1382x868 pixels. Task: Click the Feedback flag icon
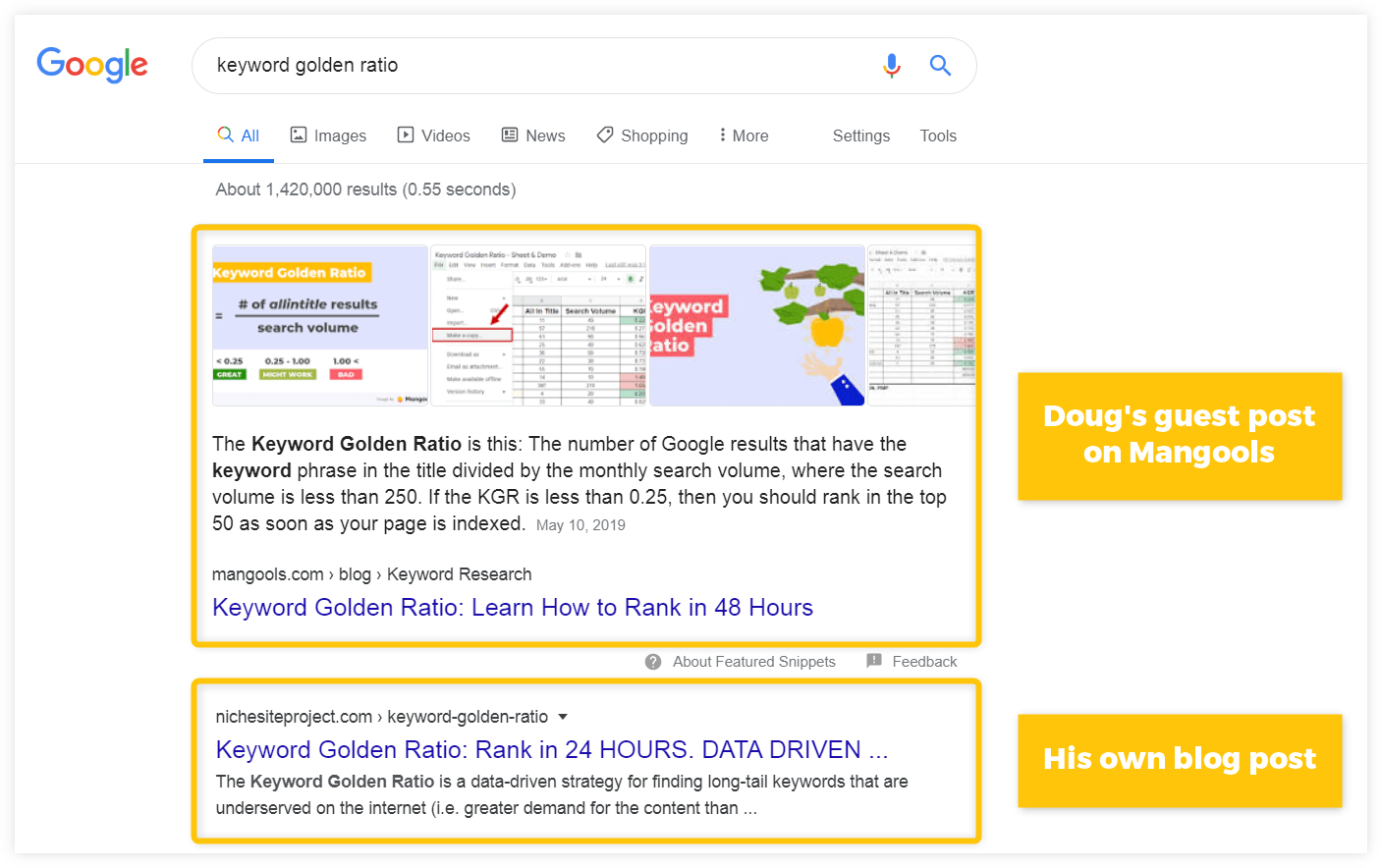click(x=874, y=661)
